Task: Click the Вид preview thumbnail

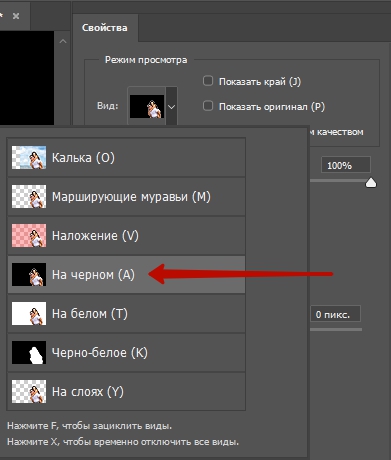Action: point(147,107)
